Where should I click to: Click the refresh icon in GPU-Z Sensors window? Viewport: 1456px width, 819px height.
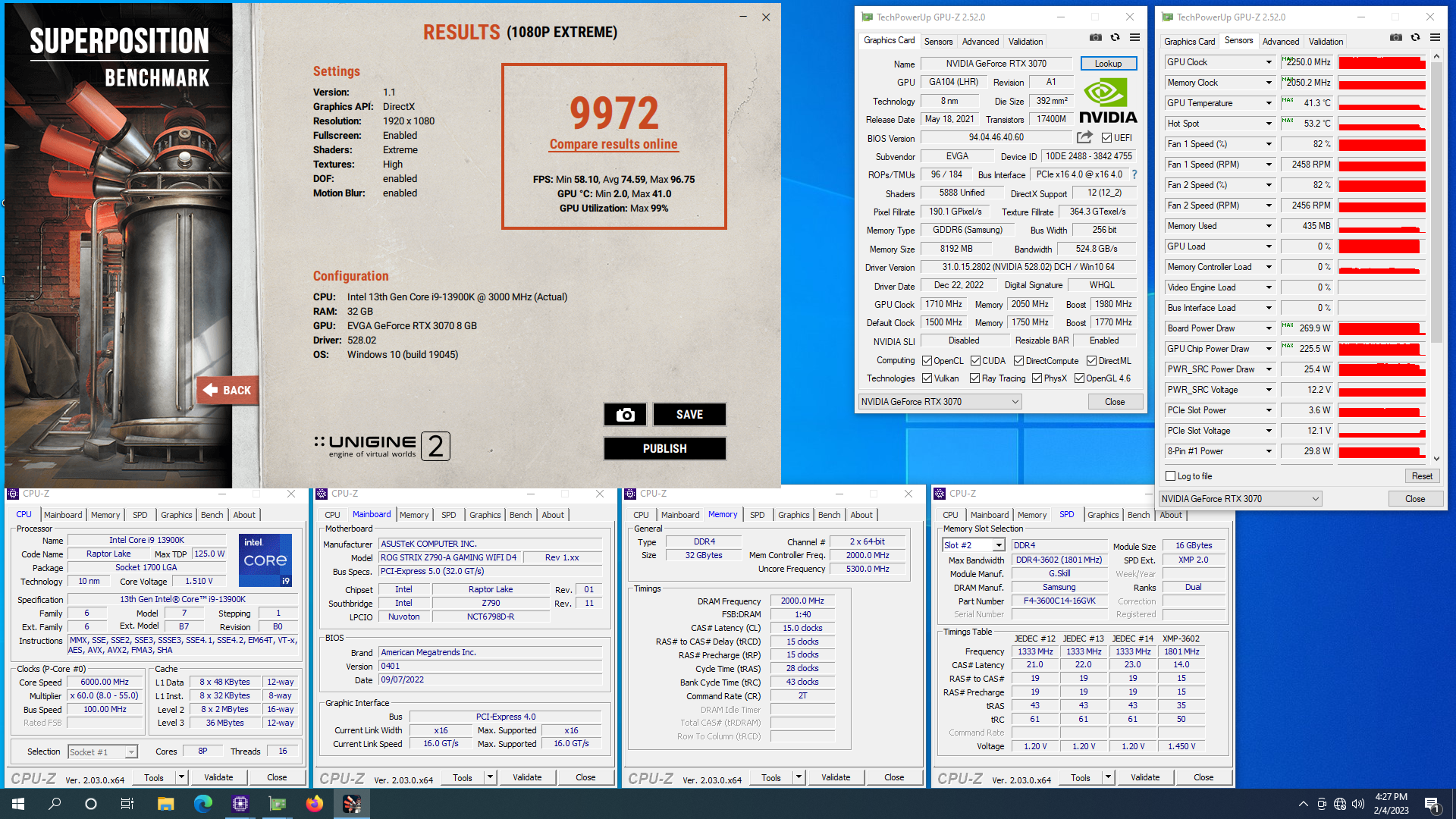click(x=1415, y=37)
